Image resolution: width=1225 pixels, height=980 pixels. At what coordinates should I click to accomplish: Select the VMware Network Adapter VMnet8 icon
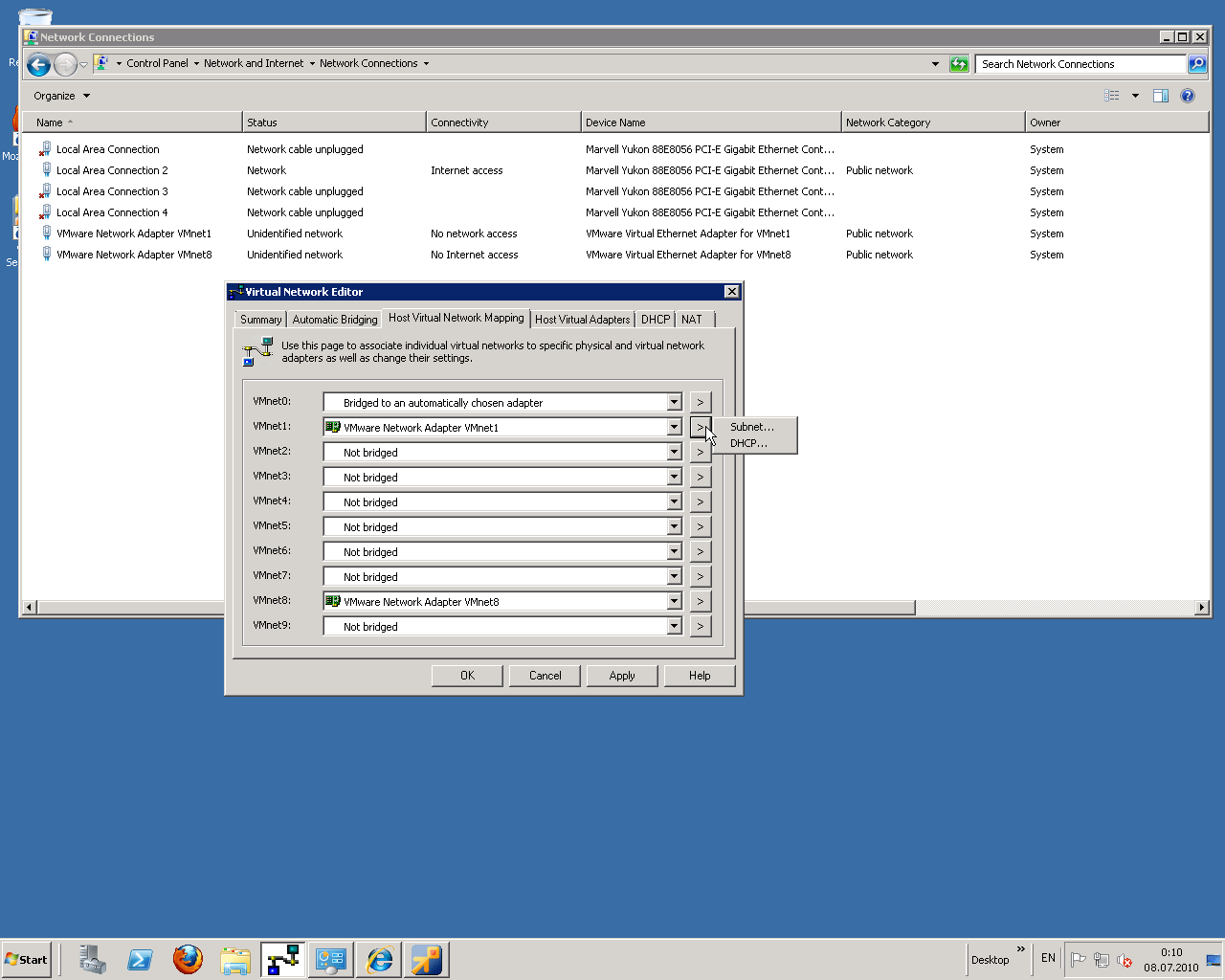pyautogui.click(x=46, y=255)
